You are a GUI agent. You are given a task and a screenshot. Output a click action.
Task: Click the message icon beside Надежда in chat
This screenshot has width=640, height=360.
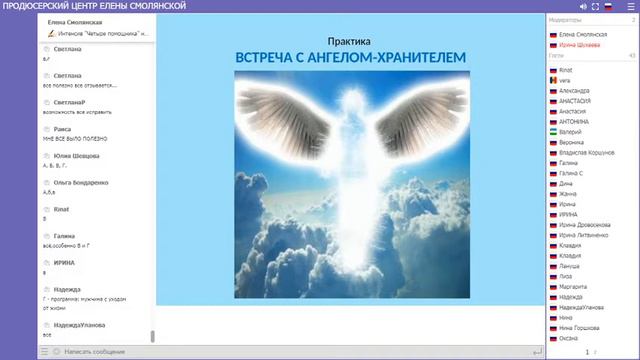point(47,289)
